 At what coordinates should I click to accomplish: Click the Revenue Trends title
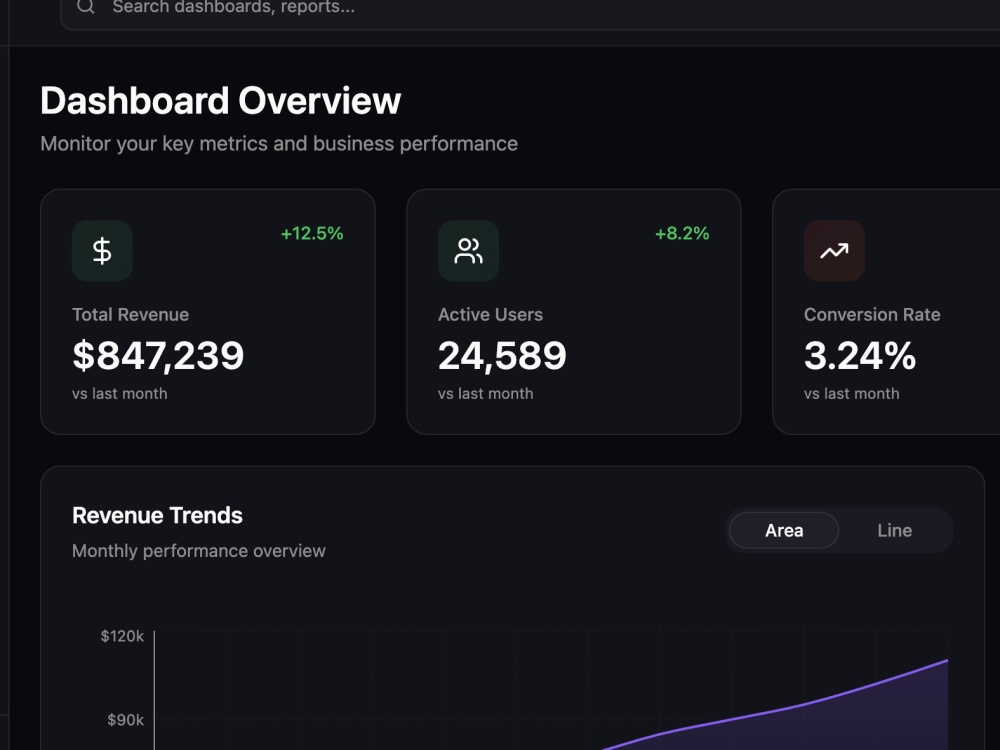pyautogui.click(x=157, y=515)
